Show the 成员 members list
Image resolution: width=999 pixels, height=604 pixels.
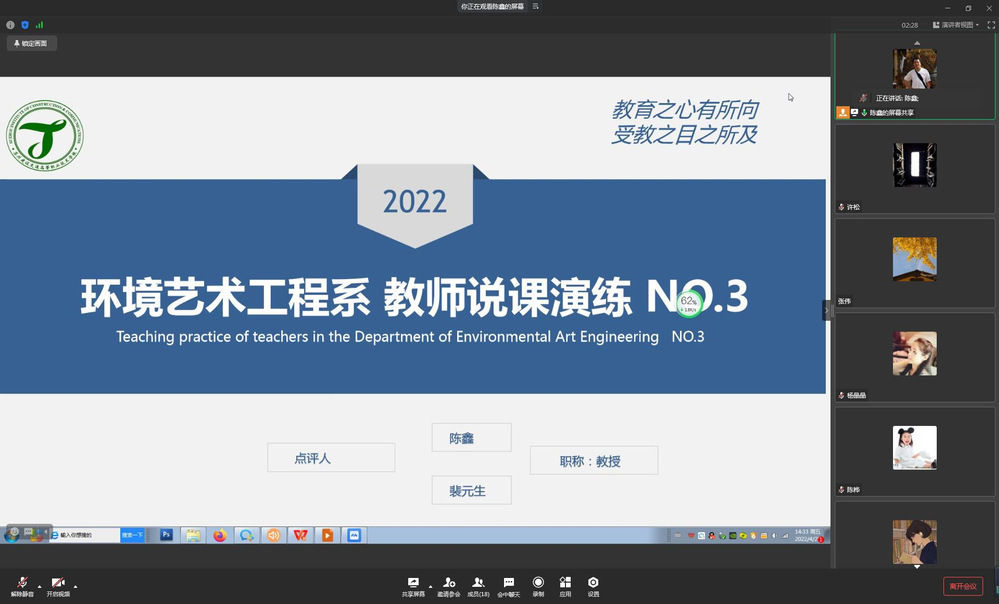pos(479,586)
